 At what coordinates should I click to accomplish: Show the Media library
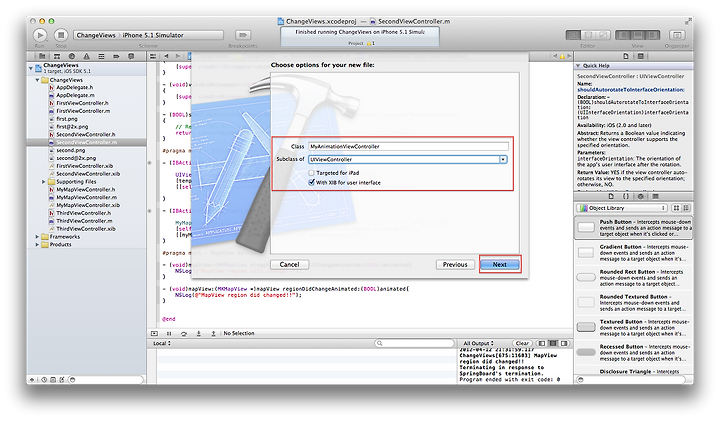656,196
